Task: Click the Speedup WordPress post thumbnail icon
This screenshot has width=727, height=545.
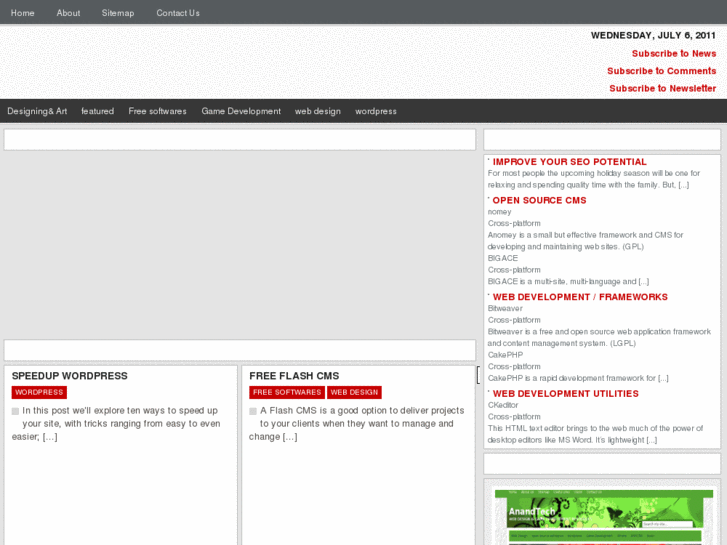Action: point(15,411)
